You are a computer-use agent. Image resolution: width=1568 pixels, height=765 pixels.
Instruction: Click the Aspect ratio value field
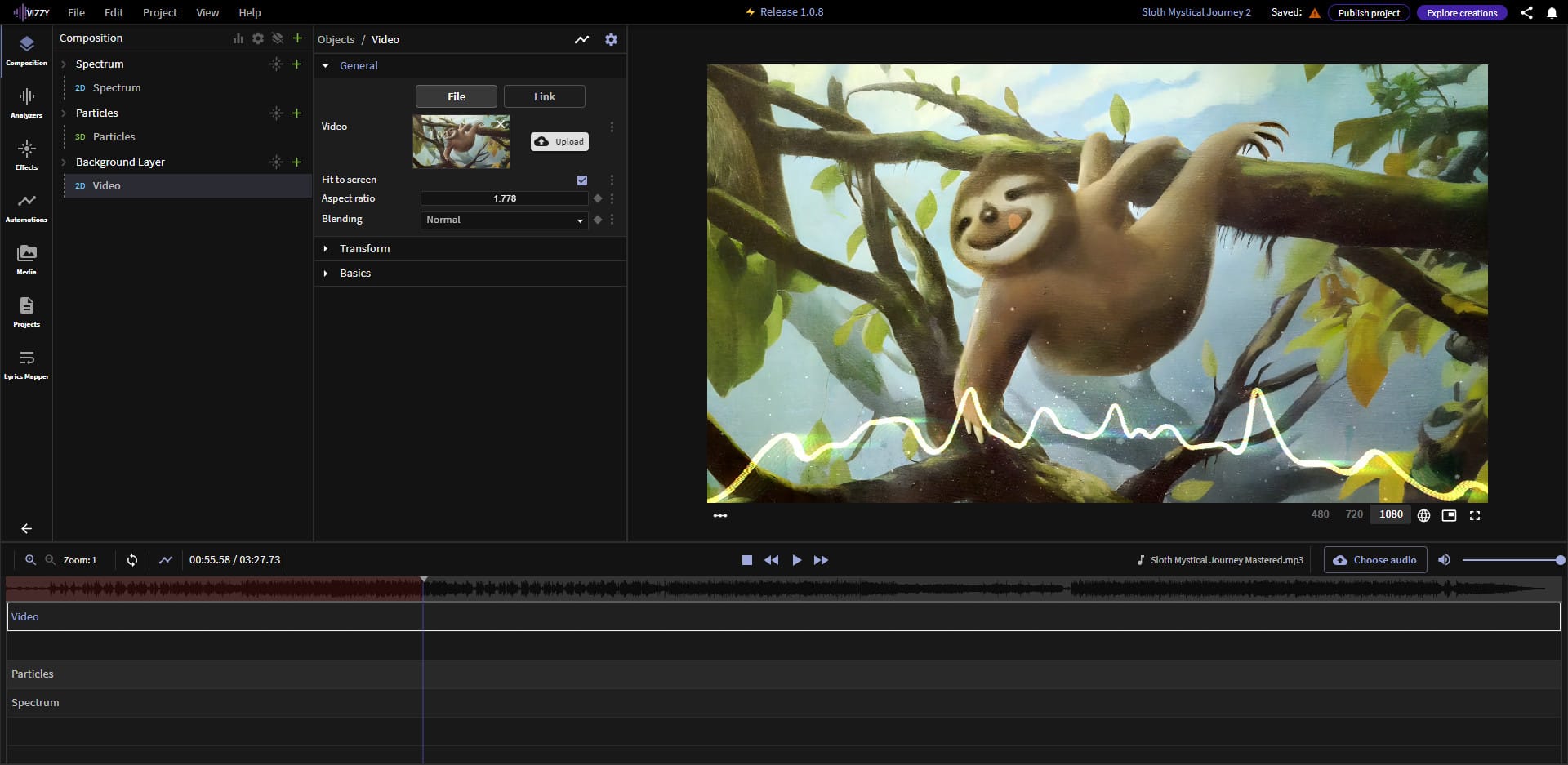[x=504, y=198]
